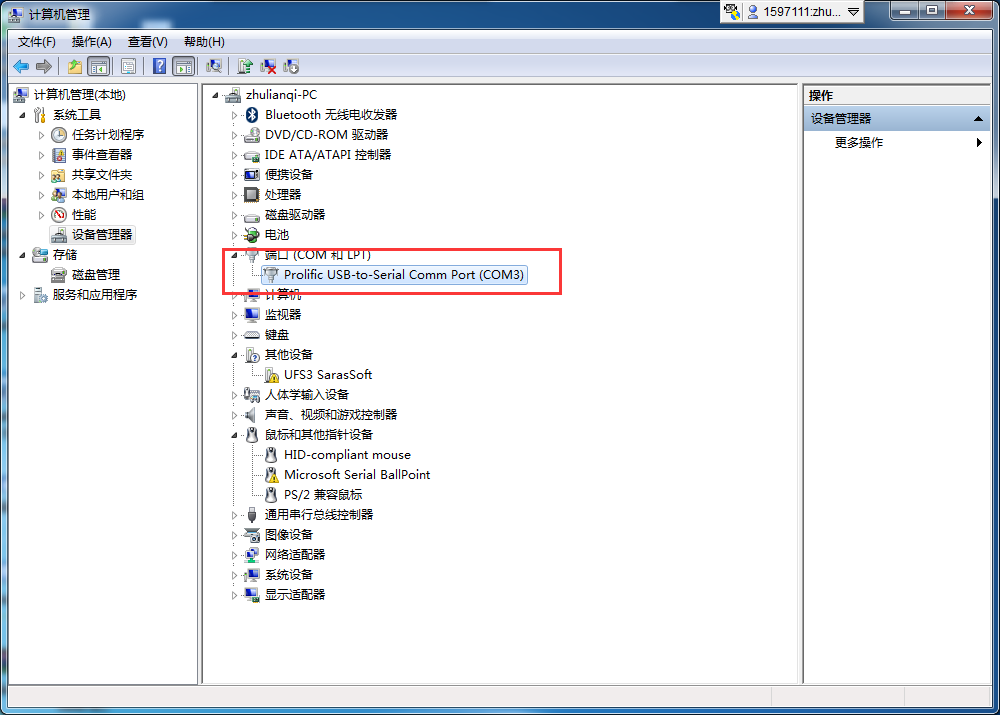The width and height of the screenshot is (1000, 715).
Task: Open the 文件(F) menu
Action: (x=36, y=42)
